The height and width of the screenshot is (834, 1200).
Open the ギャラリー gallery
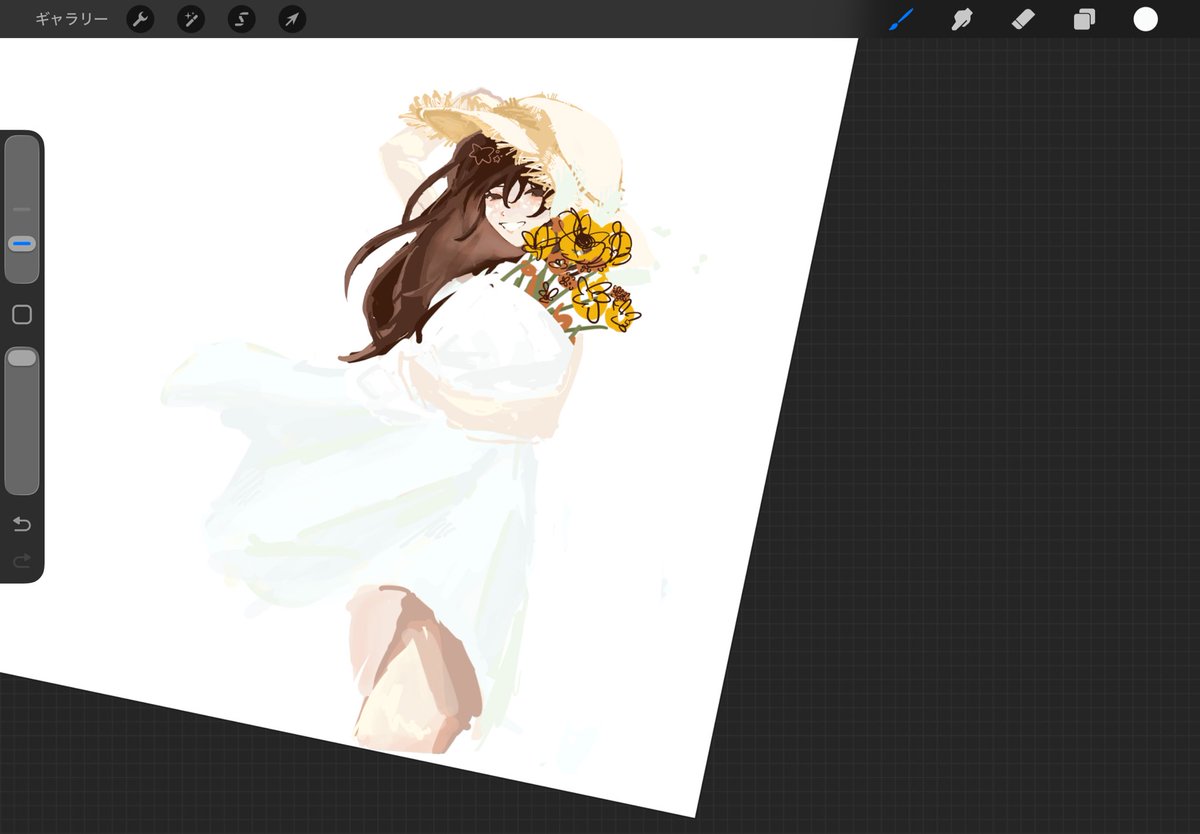point(71,19)
